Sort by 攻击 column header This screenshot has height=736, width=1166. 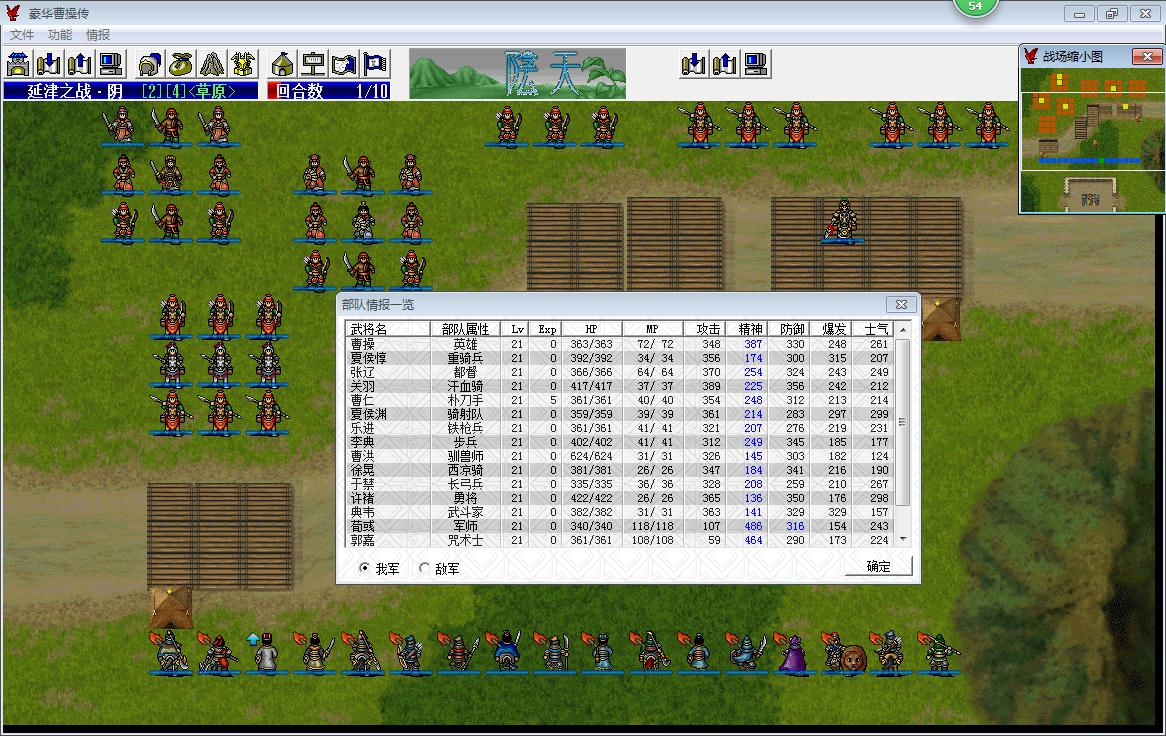[704, 329]
